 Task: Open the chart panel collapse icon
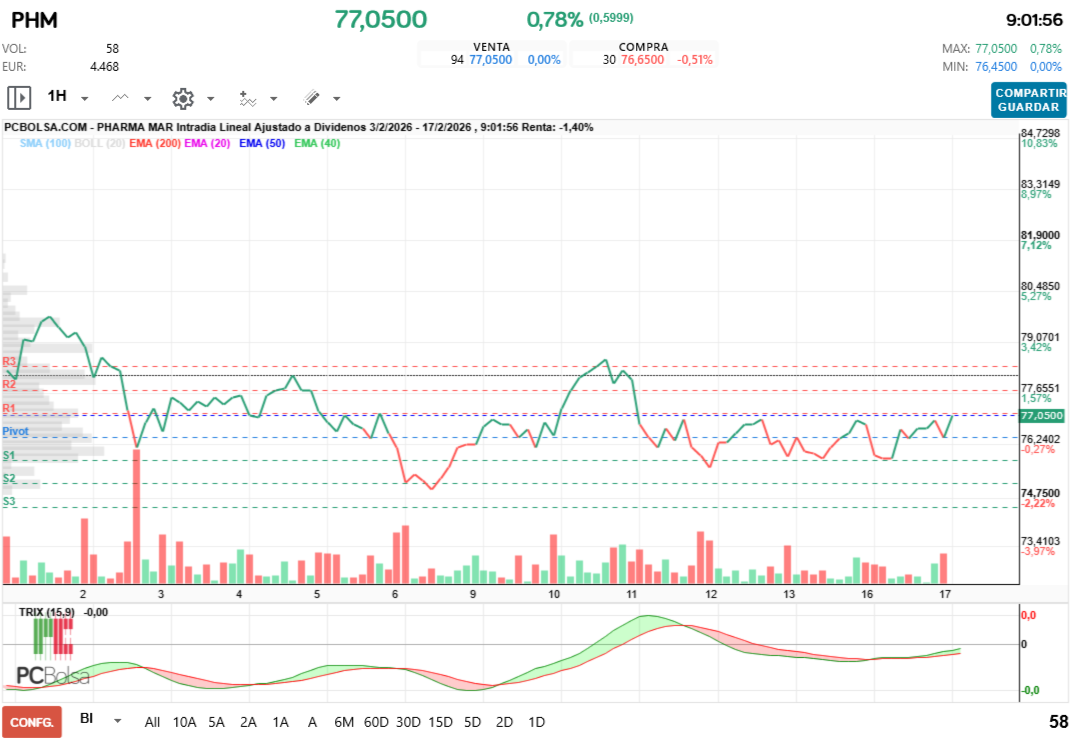coord(18,97)
